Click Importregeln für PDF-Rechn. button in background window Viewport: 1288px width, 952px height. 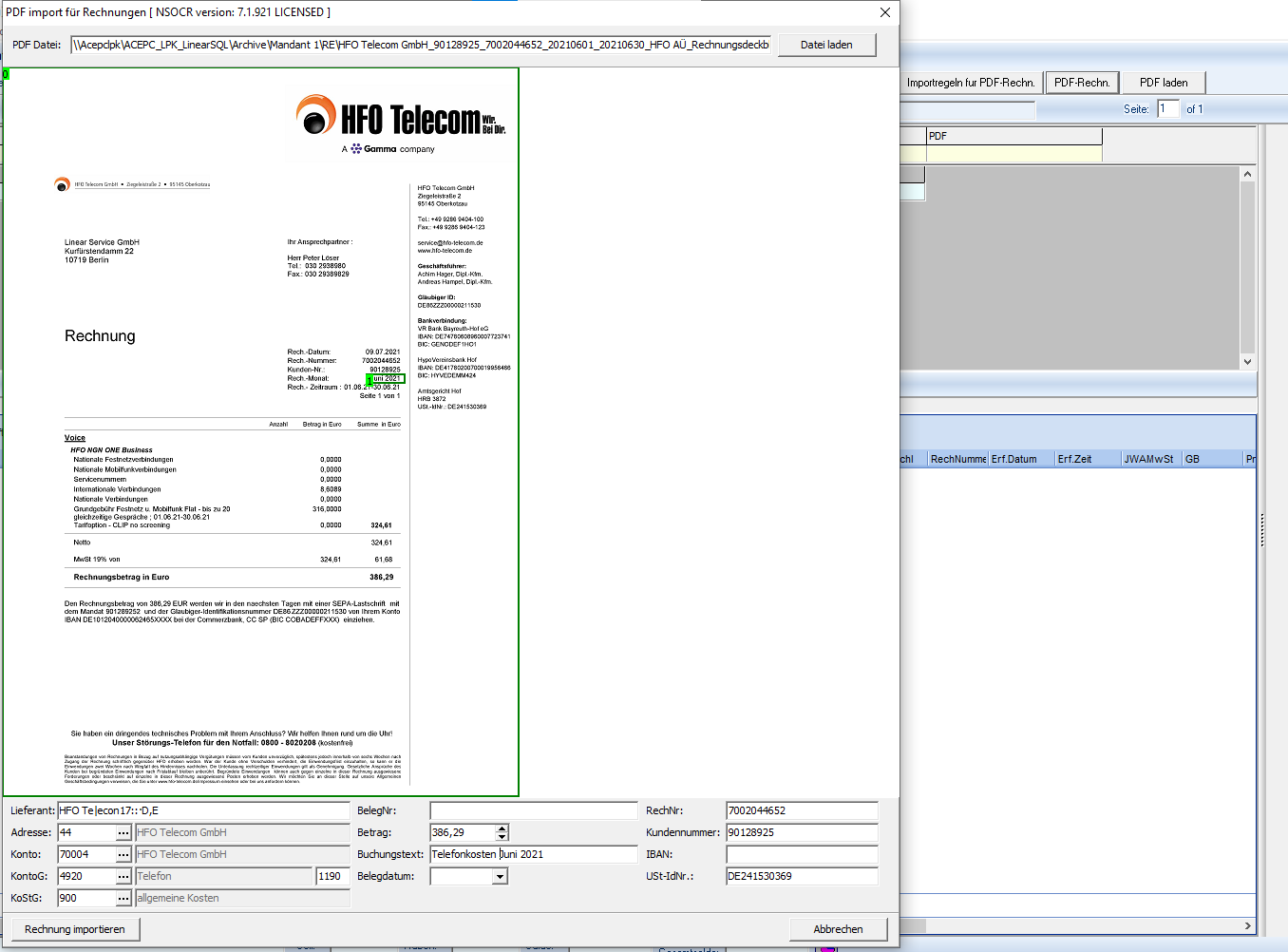pos(971,83)
